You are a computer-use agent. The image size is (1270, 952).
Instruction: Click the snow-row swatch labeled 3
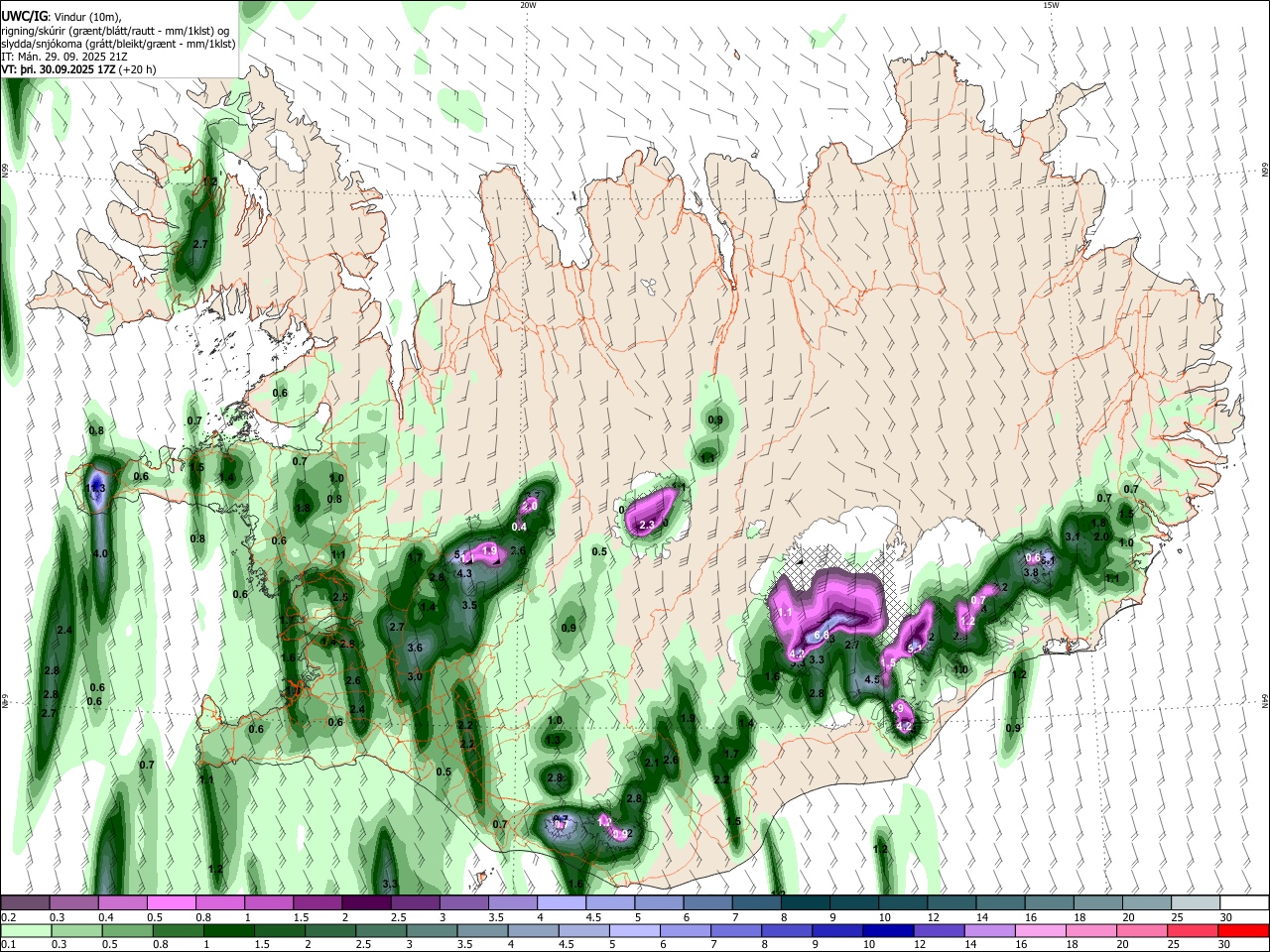[x=462, y=902]
